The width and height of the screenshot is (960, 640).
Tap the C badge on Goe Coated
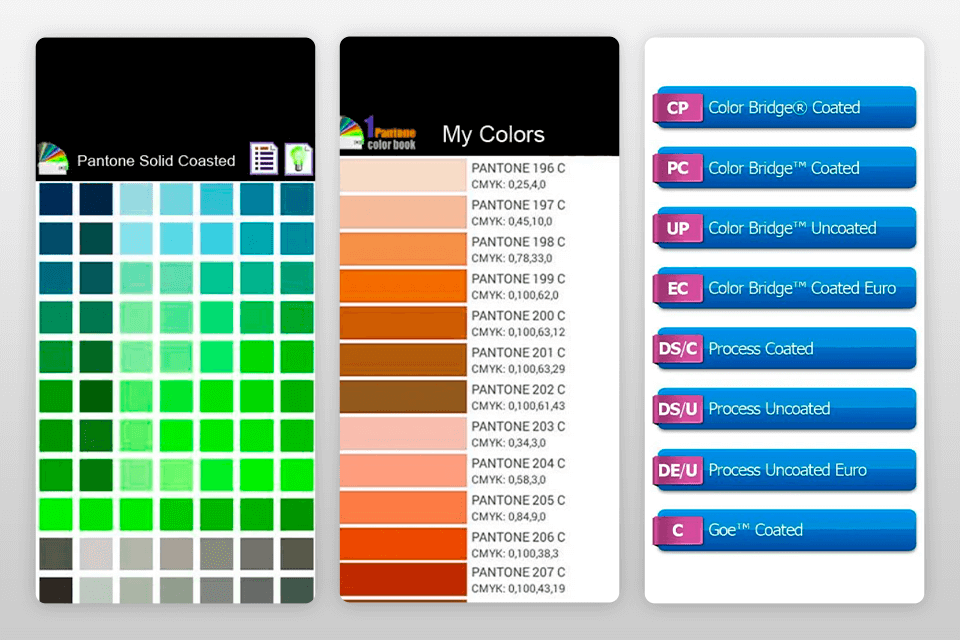(x=678, y=531)
